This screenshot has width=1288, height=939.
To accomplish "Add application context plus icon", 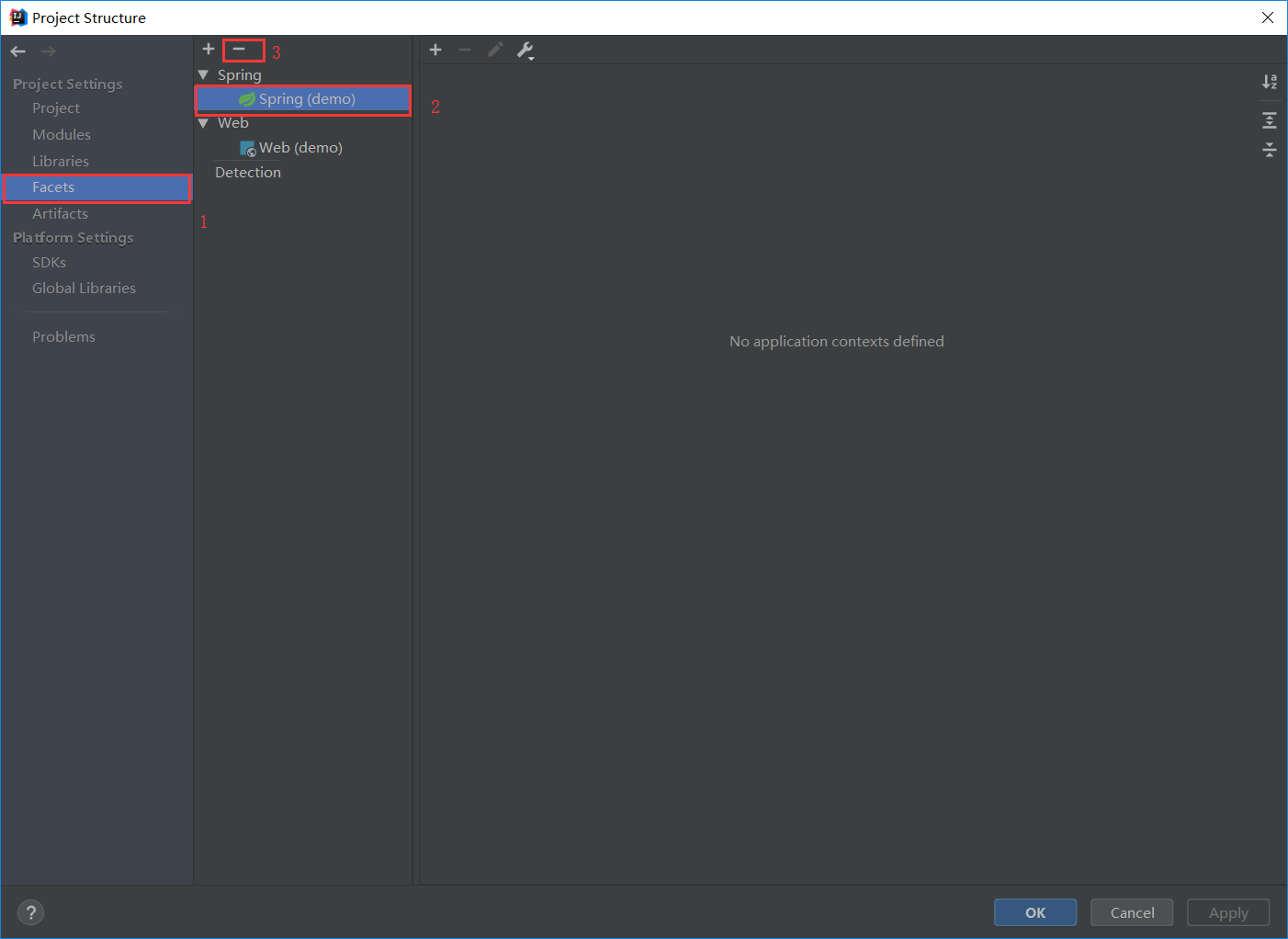I will coord(435,50).
